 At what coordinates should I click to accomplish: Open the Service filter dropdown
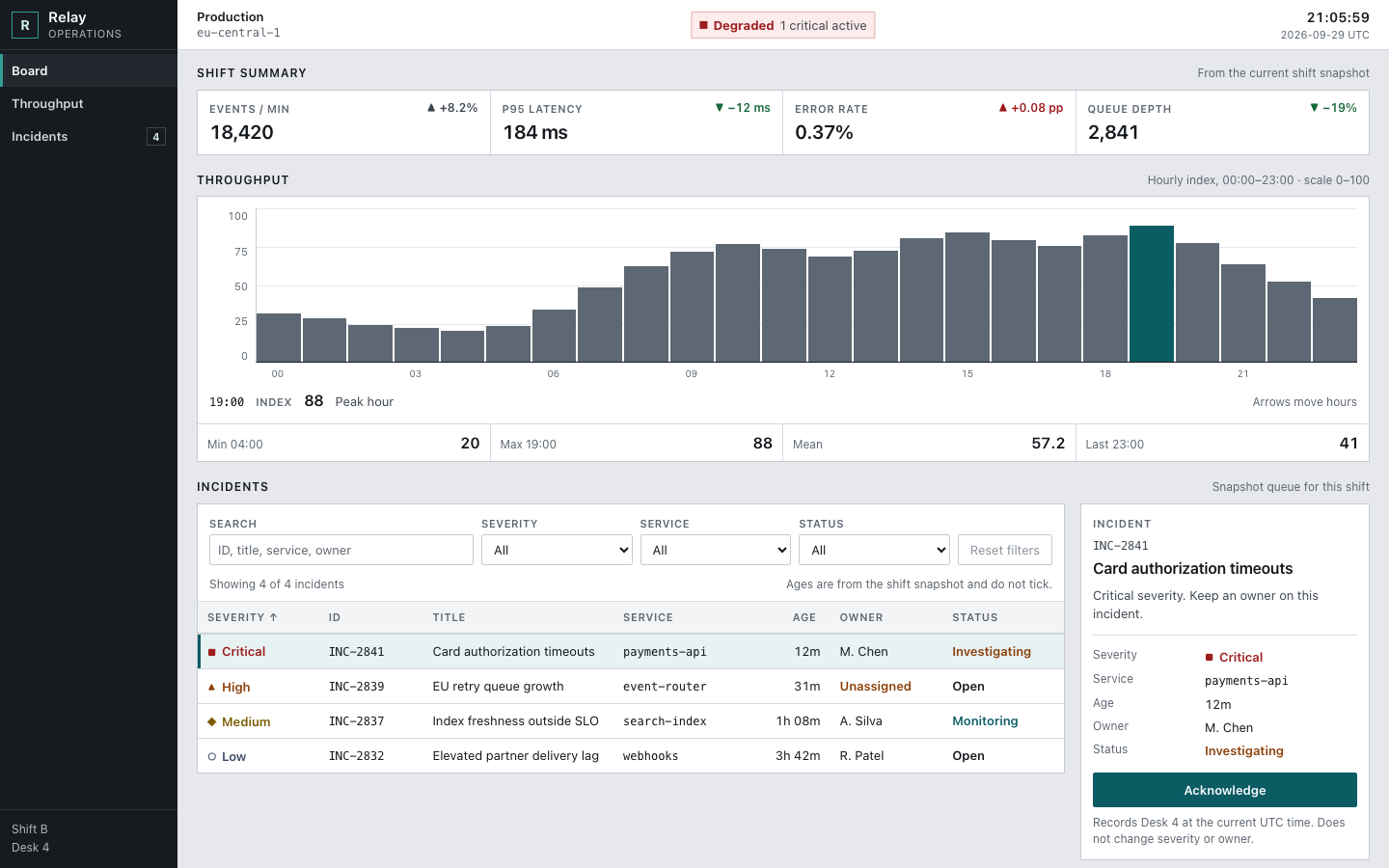[716, 550]
